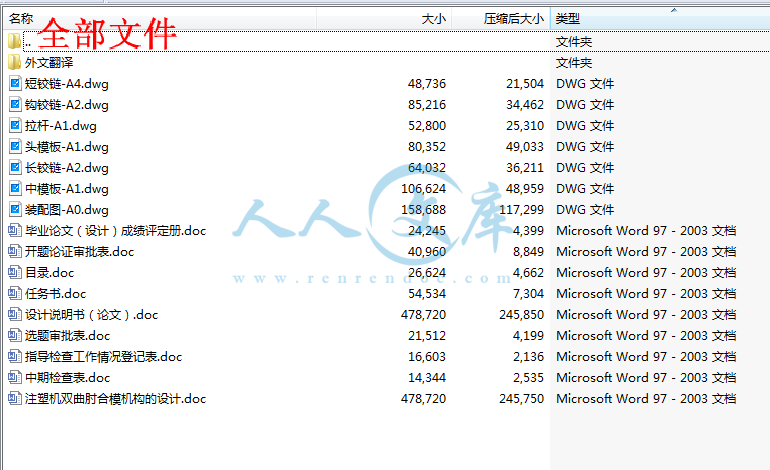Click the Word icon for 选题审批表.doc
Viewport: 770px width, 470px height.
[x=15, y=335]
